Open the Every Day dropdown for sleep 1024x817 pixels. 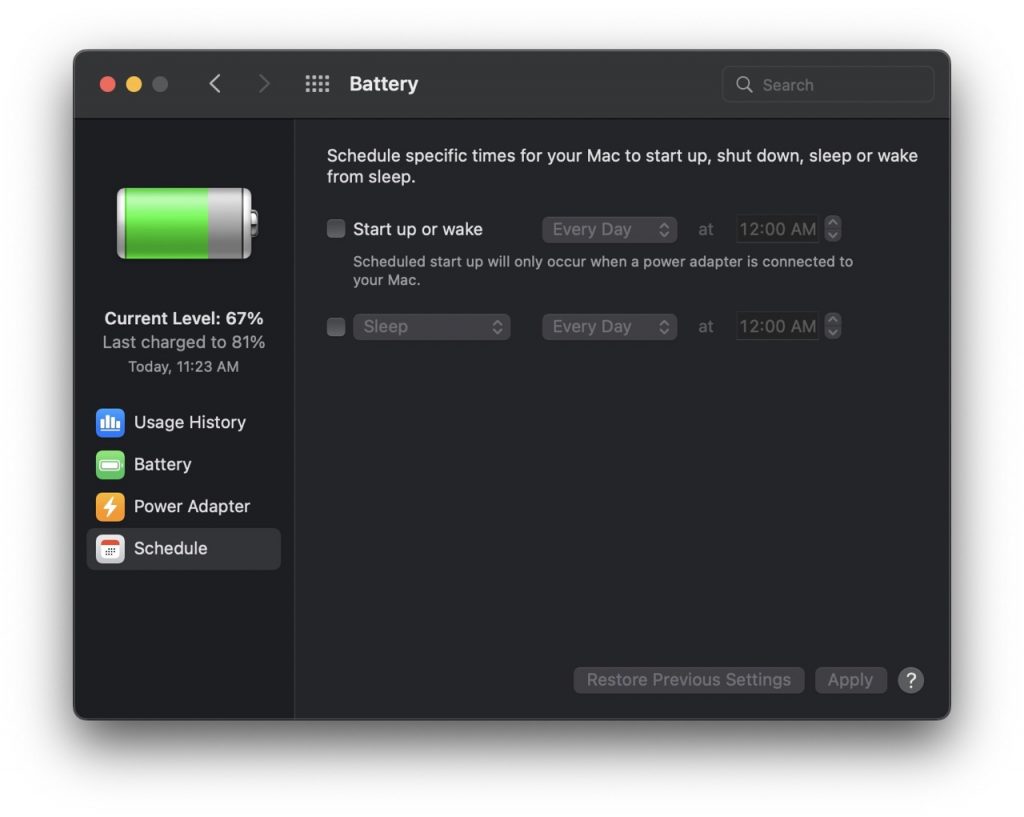click(x=609, y=326)
